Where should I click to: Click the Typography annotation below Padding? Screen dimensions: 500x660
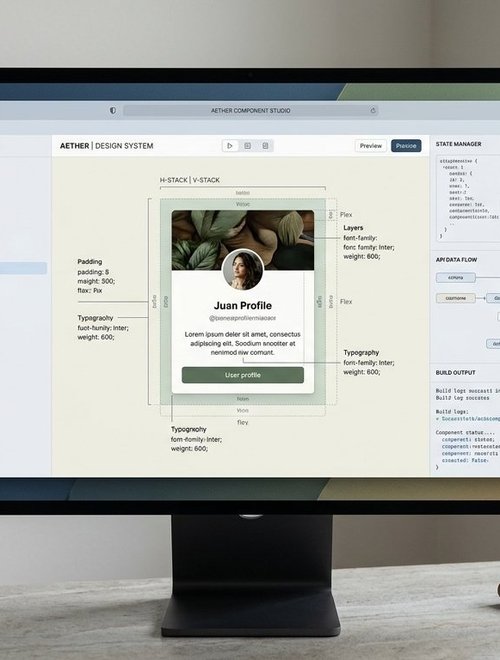[x=95, y=318]
